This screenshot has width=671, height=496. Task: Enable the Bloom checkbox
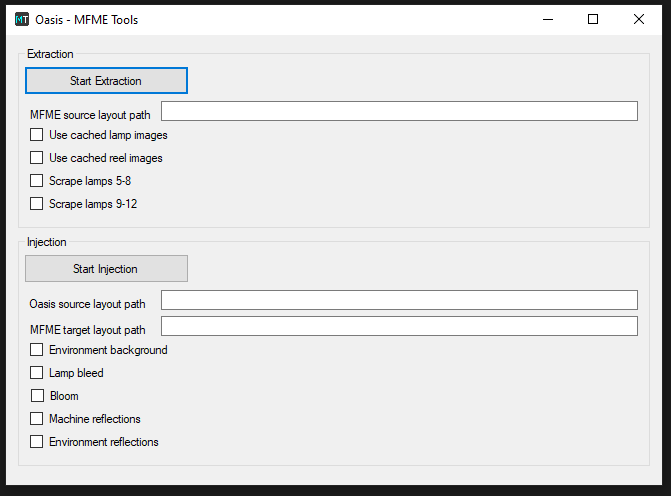37,395
